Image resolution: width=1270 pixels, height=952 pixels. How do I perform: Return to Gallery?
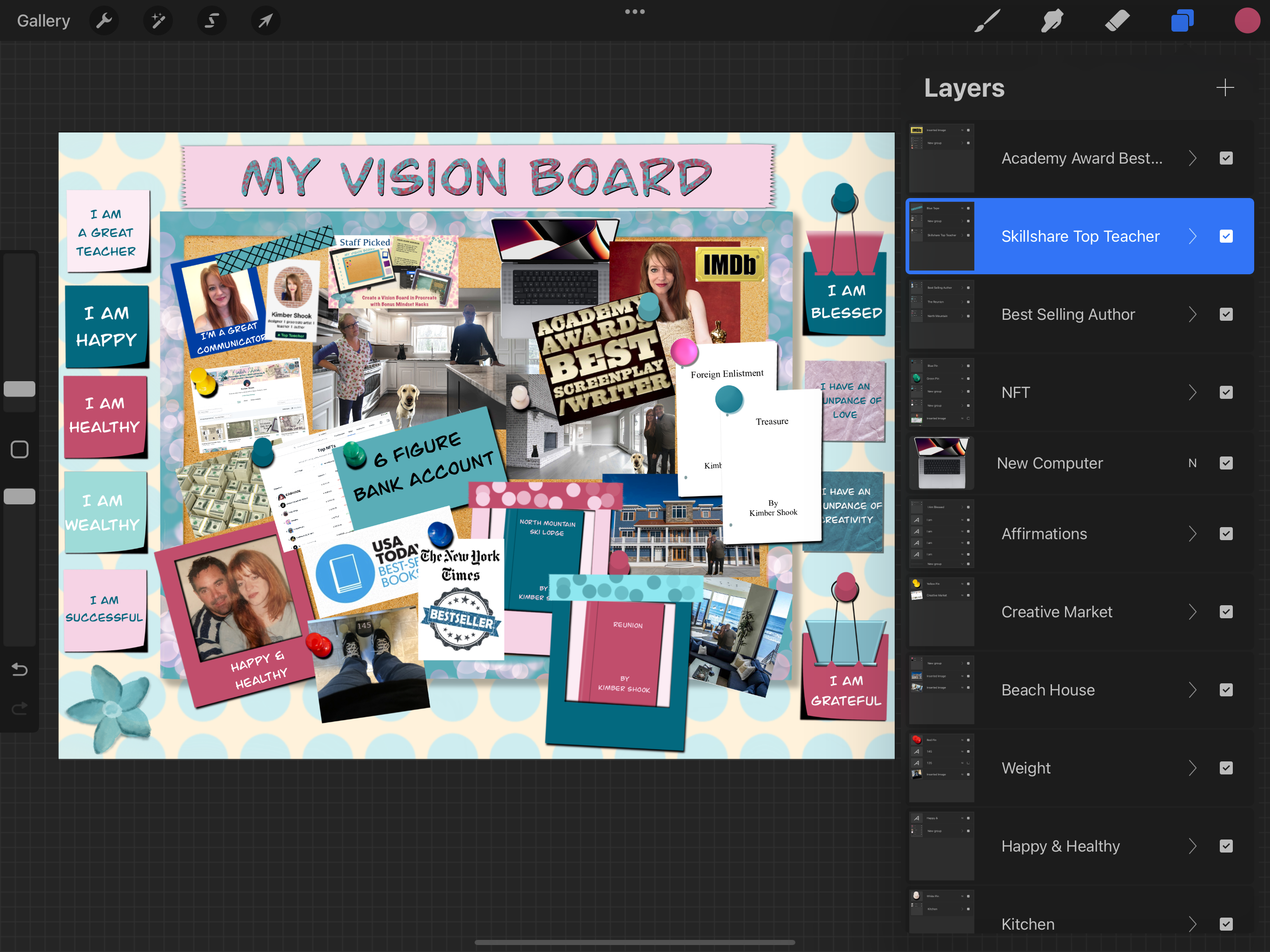pyautogui.click(x=44, y=21)
